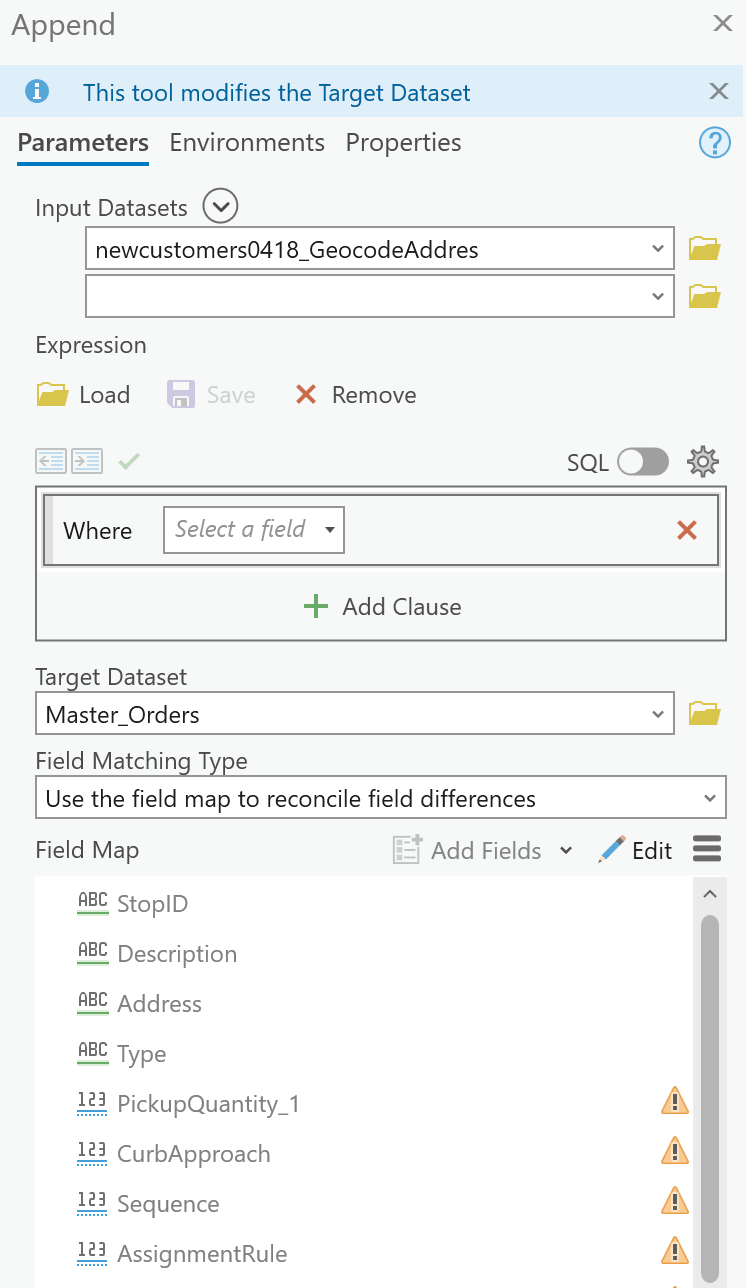Switch to the Properties tab
The height and width of the screenshot is (1288, 746).
point(403,143)
